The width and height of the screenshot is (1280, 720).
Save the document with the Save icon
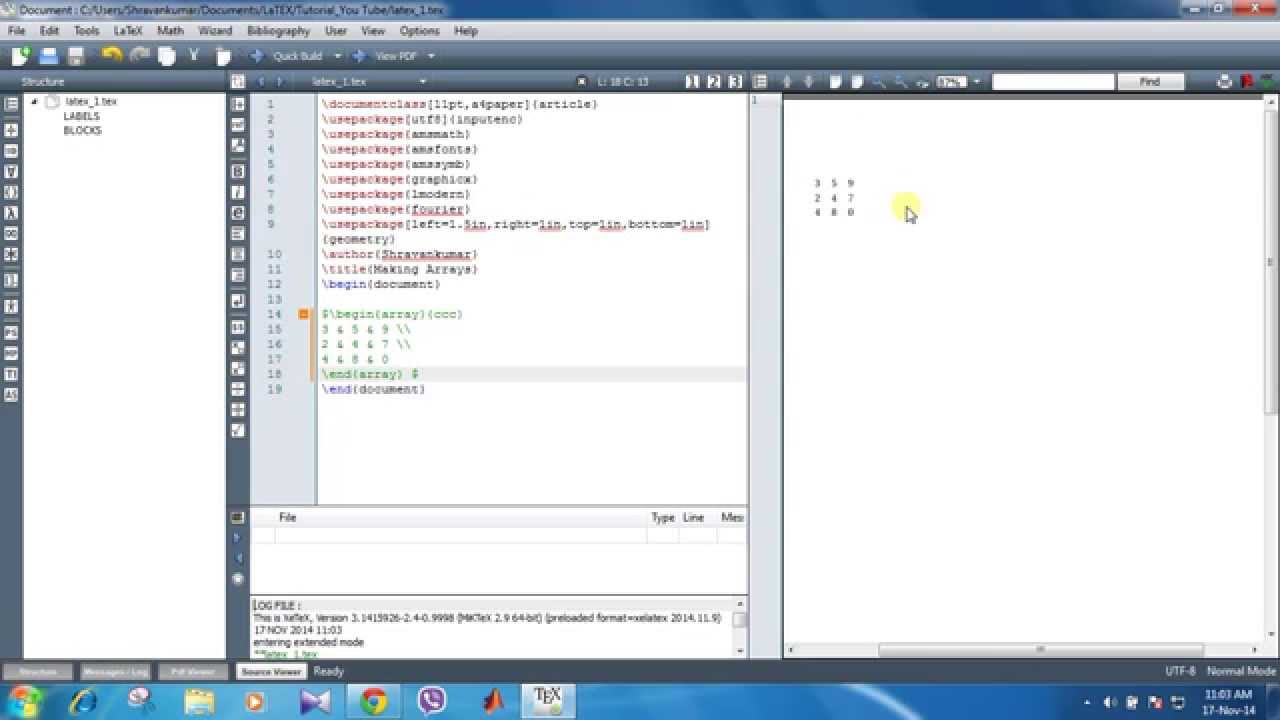tap(76, 56)
